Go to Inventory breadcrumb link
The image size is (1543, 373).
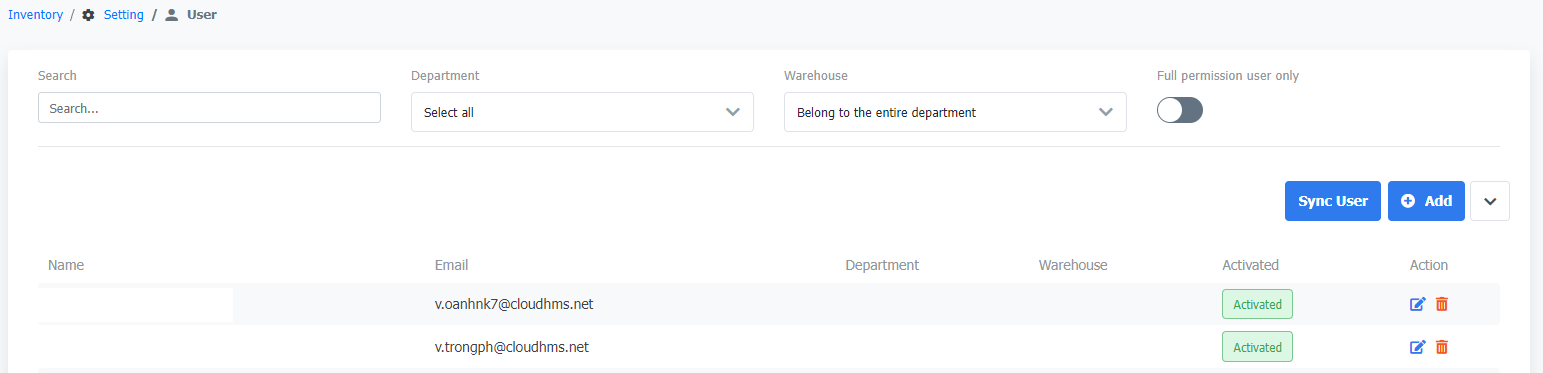point(36,15)
